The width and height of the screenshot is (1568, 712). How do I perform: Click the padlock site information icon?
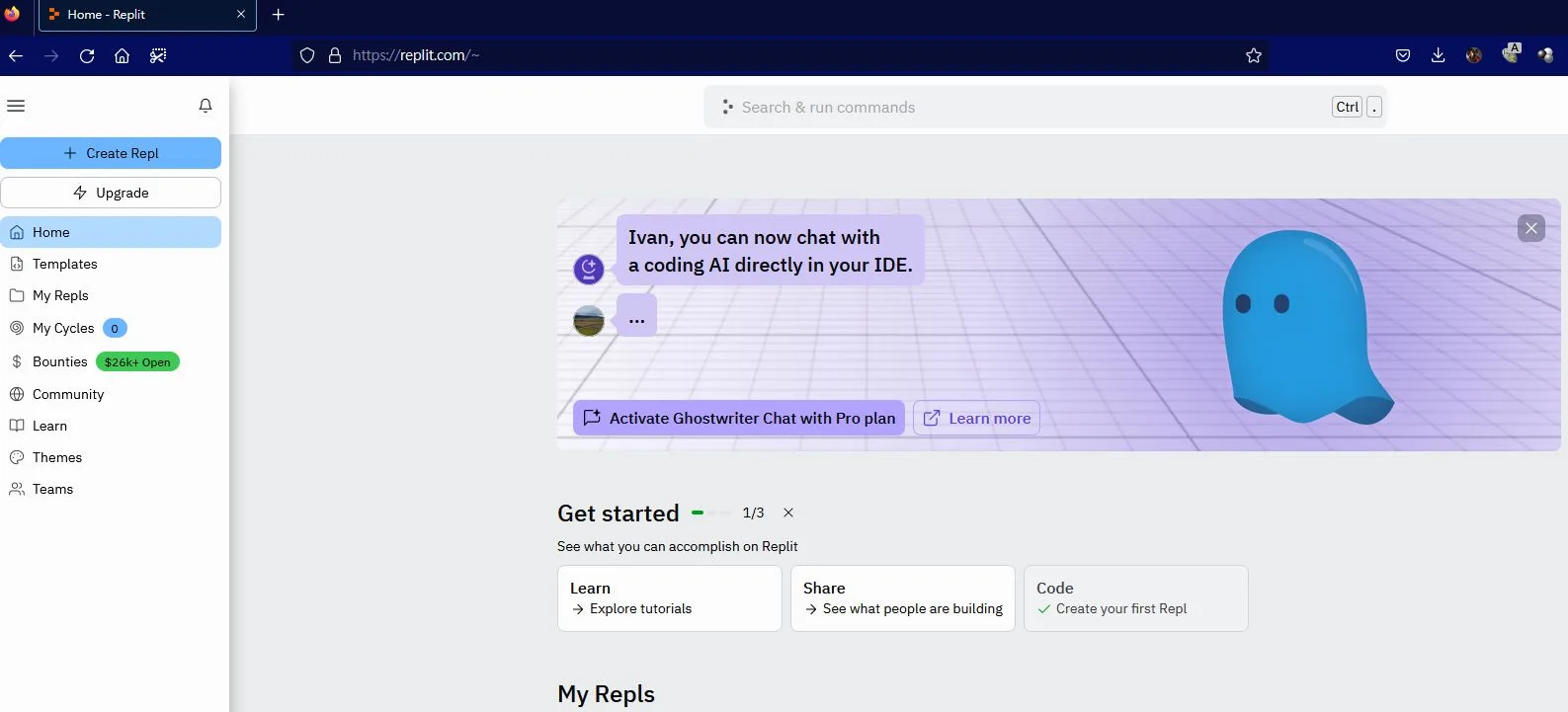click(335, 55)
